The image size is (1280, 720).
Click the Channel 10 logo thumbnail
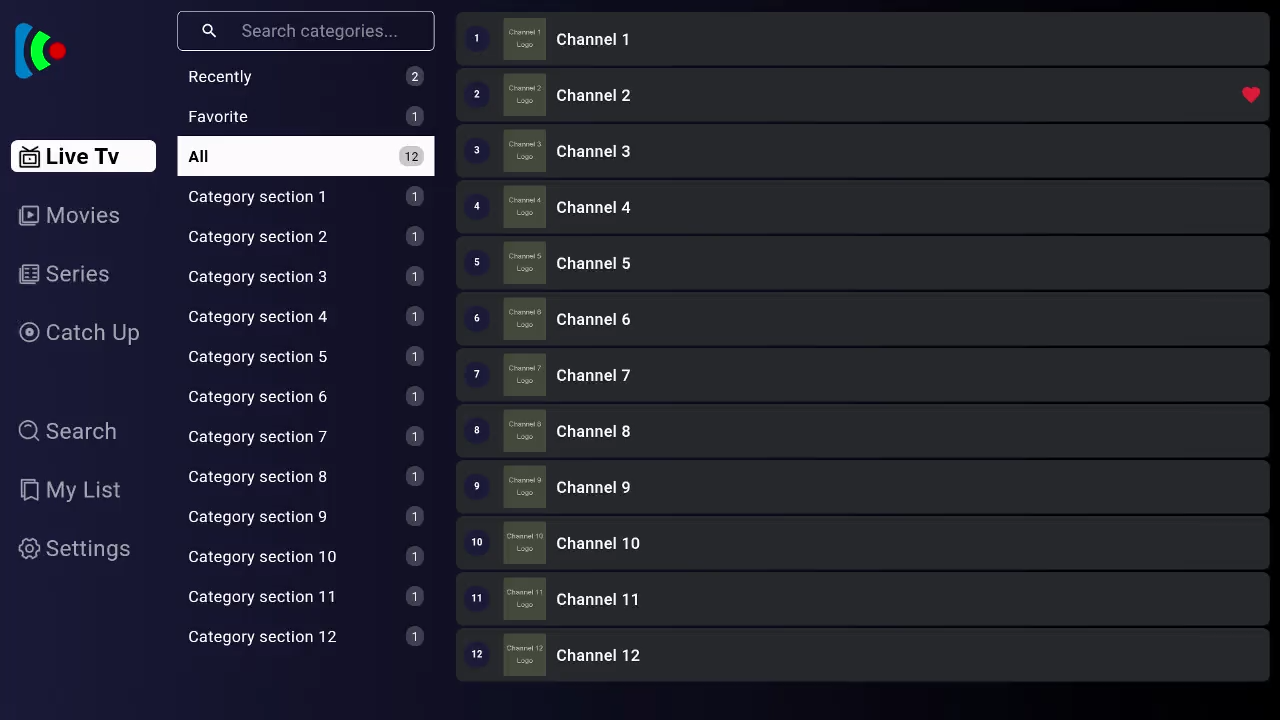tap(525, 543)
